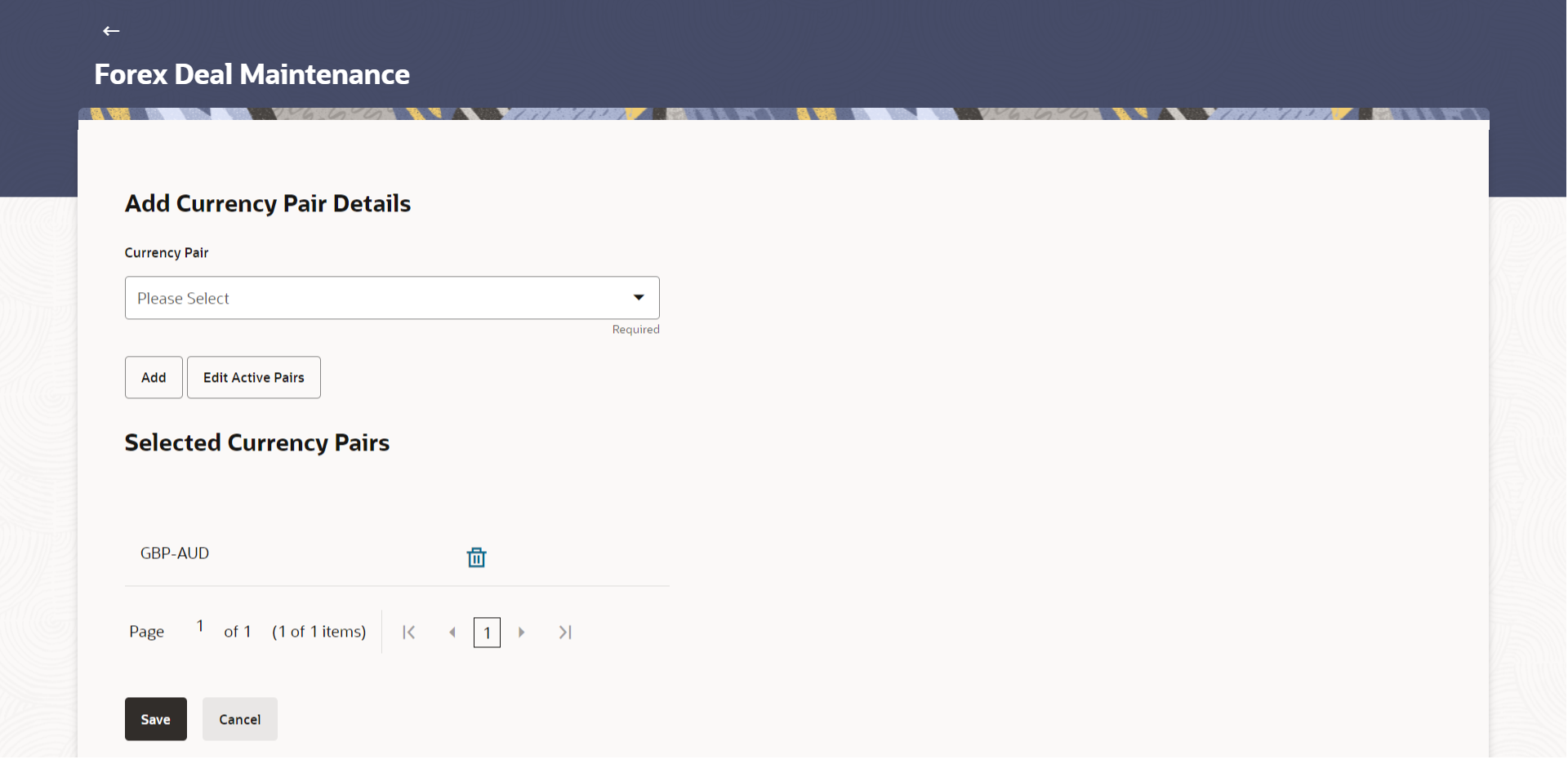Go to the previous page of pairs
Image resolution: width=1568 pixels, height=764 pixels.
pyautogui.click(x=452, y=633)
